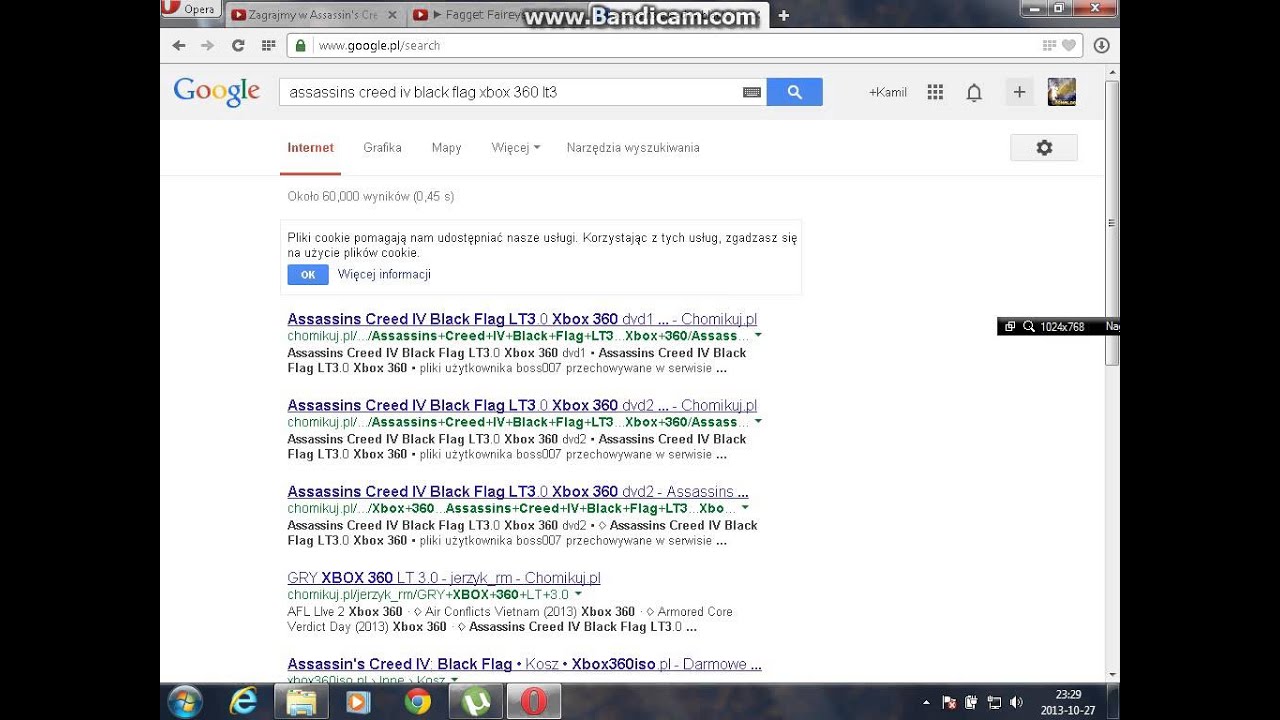The image size is (1280, 720).
Task: Open the Opera menu button
Action: 190,9
